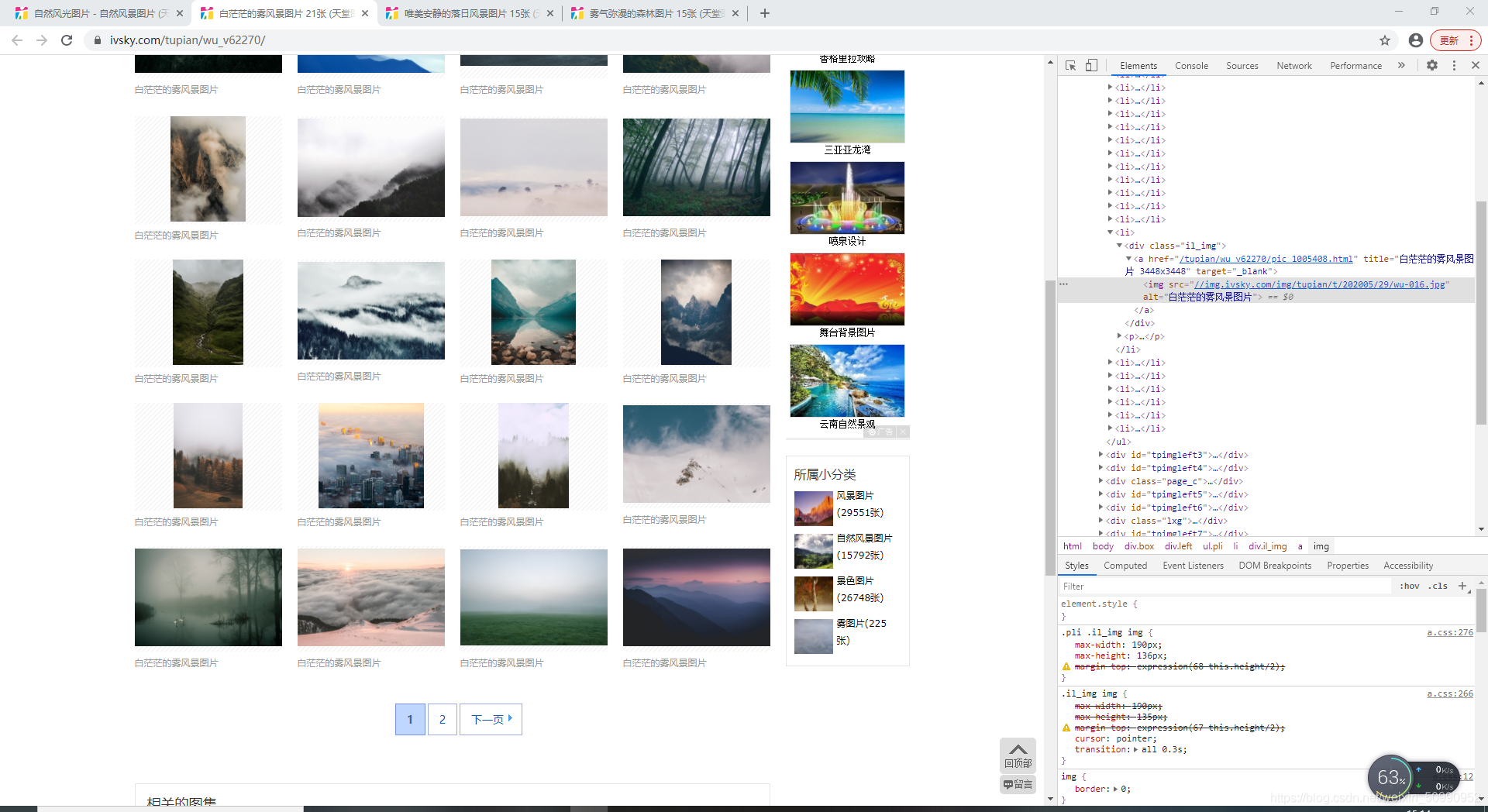Close the 白茫茫的雾风景图片 browser tab
Image resolution: width=1488 pixels, height=812 pixels.
pos(365,13)
